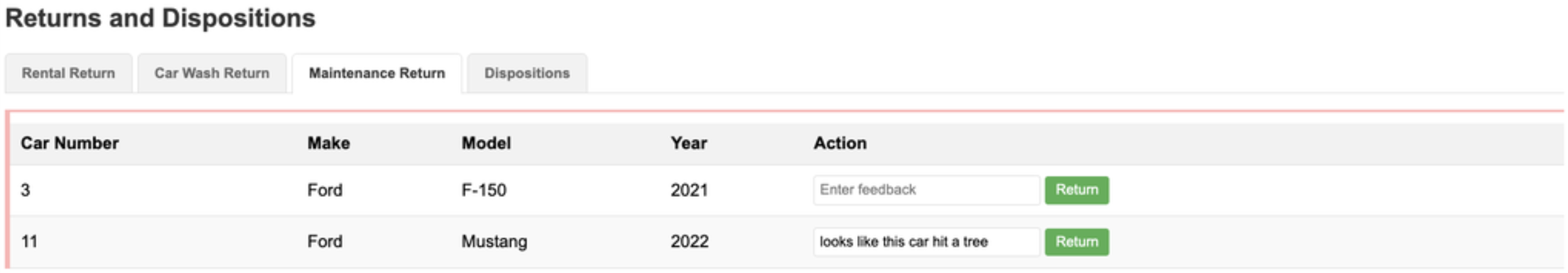Screen dimensions: 1568x273
Task: Focus the empty Enter feedback field
Action: pos(926,190)
